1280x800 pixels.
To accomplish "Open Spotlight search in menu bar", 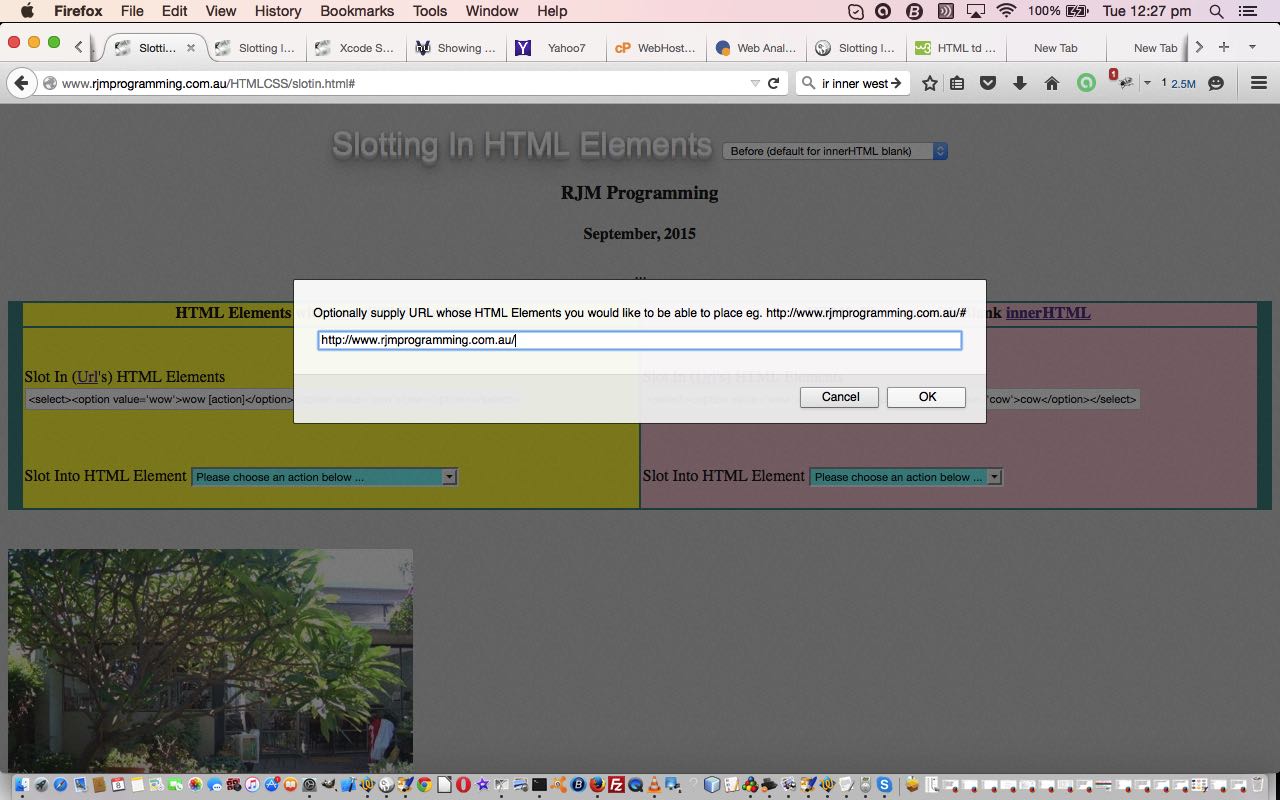I will tap(1216, 11).
